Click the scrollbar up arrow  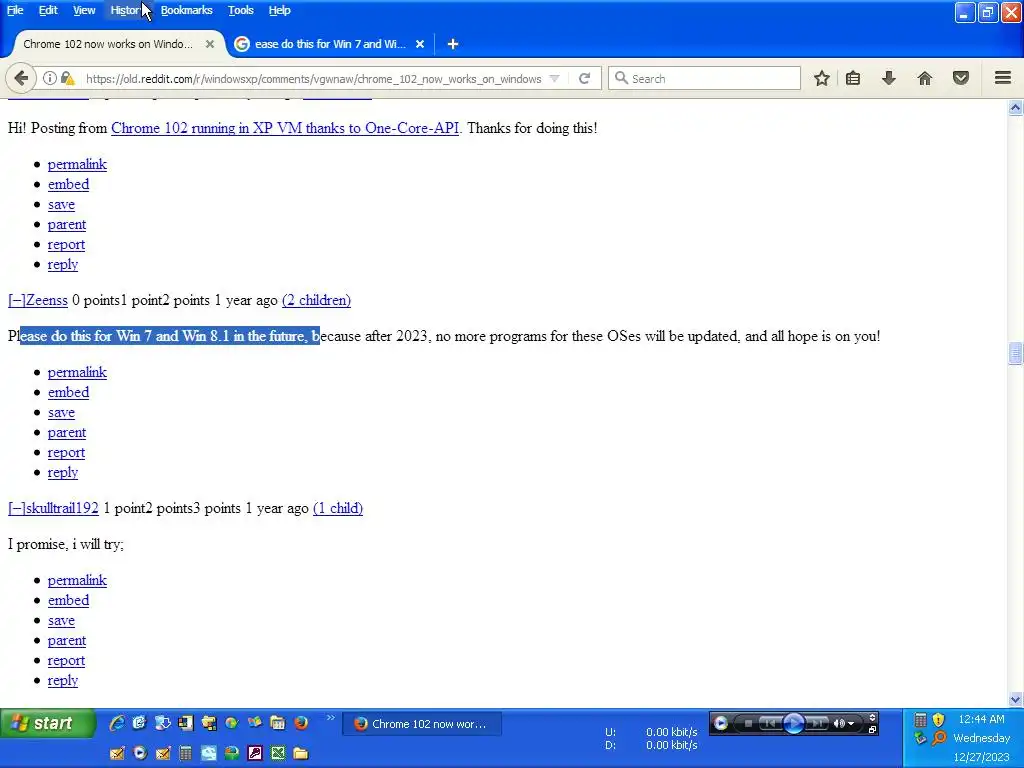pyautogui.click(x=1015, y=108)
